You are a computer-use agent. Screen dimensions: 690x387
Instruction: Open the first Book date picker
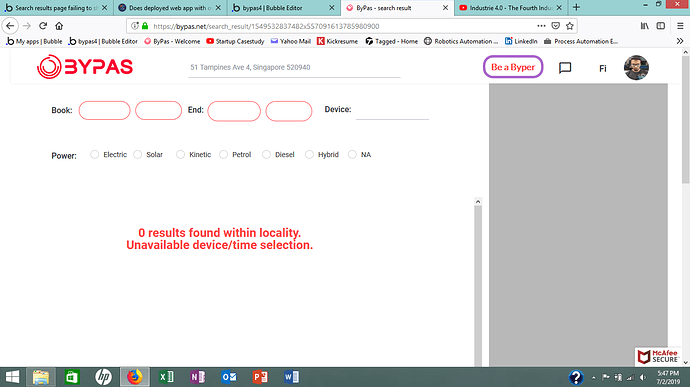[x=104, y=111]
